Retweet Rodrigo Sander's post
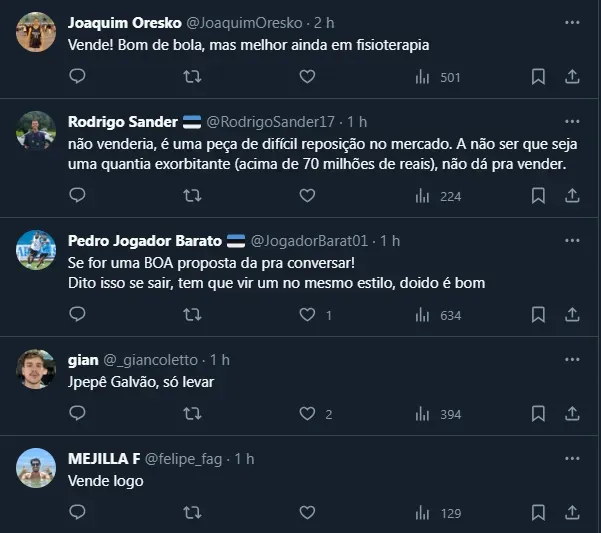This screenshot has height=533, width=601. 193,196
